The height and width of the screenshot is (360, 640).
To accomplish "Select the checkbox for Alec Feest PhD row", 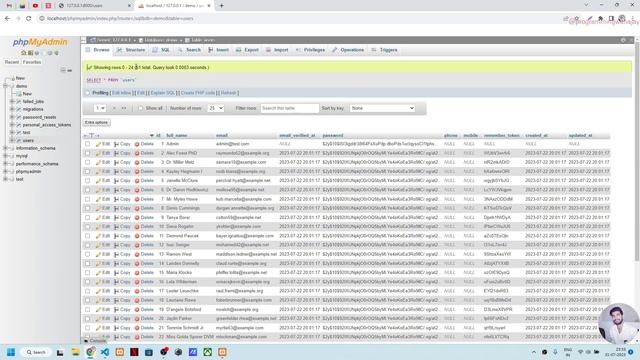I will click(x=87, y=153).
